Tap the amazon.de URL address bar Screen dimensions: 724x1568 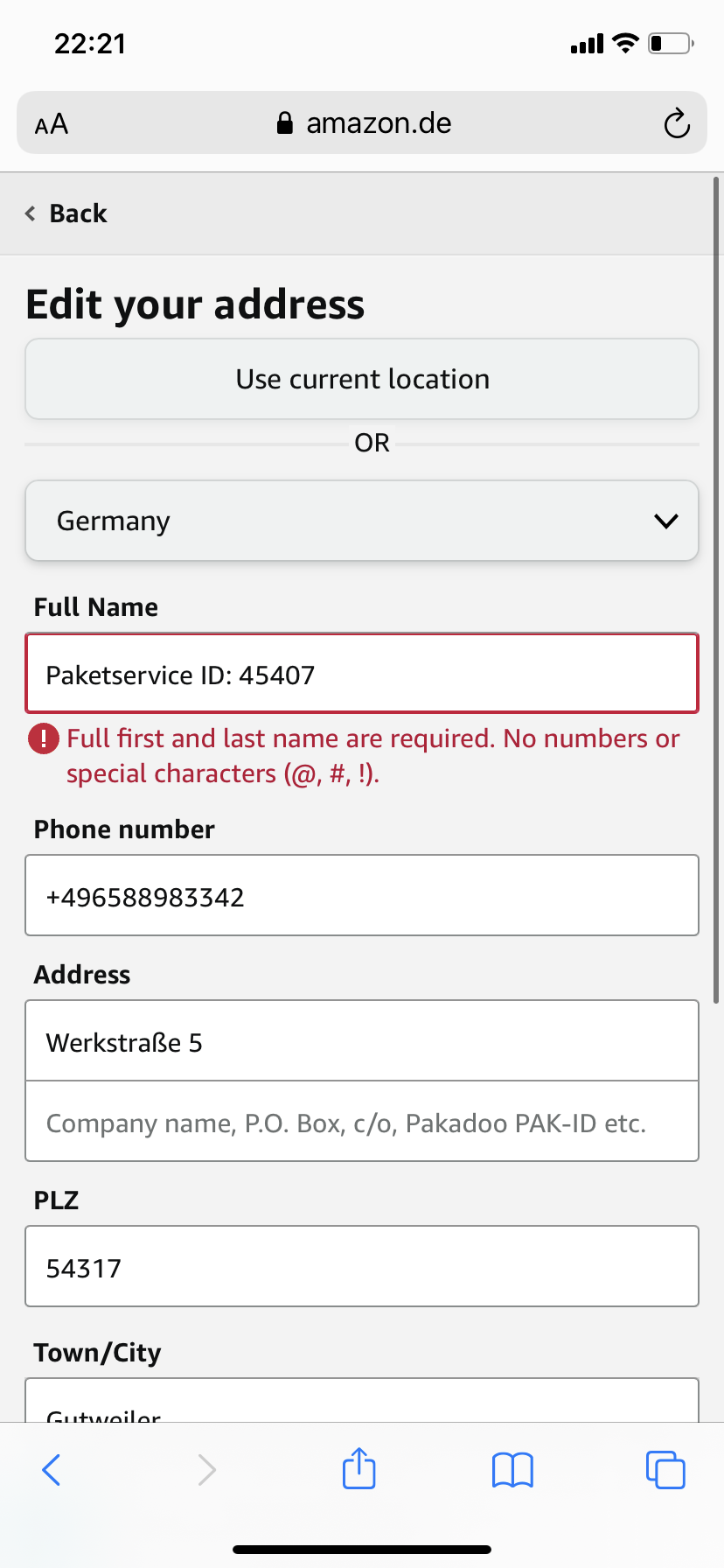[x=362, y=122]
